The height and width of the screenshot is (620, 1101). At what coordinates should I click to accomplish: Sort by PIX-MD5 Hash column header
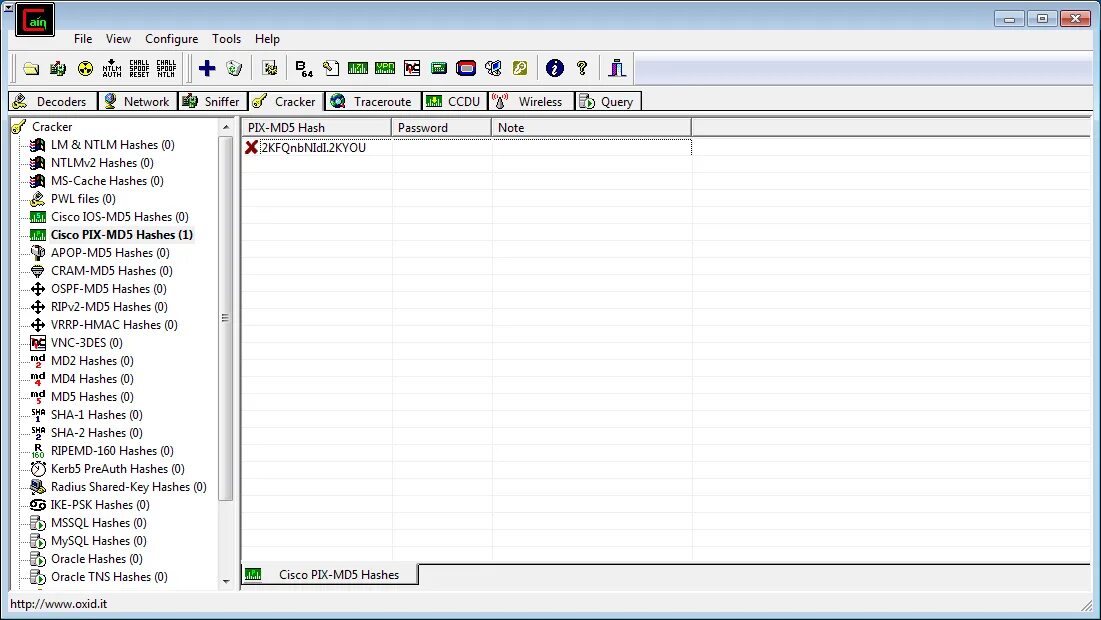[x=316, y=127]
